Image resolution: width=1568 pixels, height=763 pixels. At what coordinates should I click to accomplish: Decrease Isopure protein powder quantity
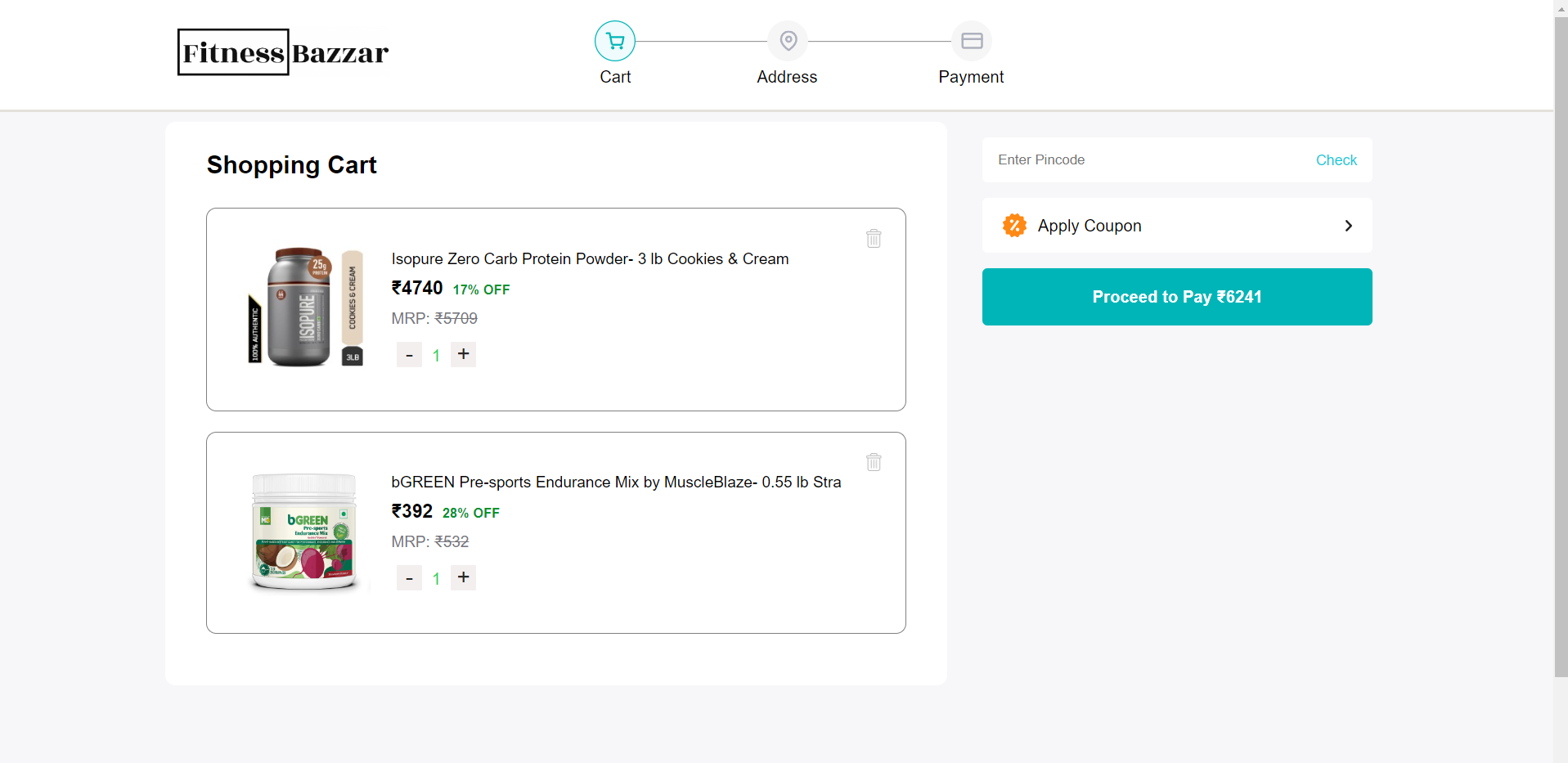[409, 355]
